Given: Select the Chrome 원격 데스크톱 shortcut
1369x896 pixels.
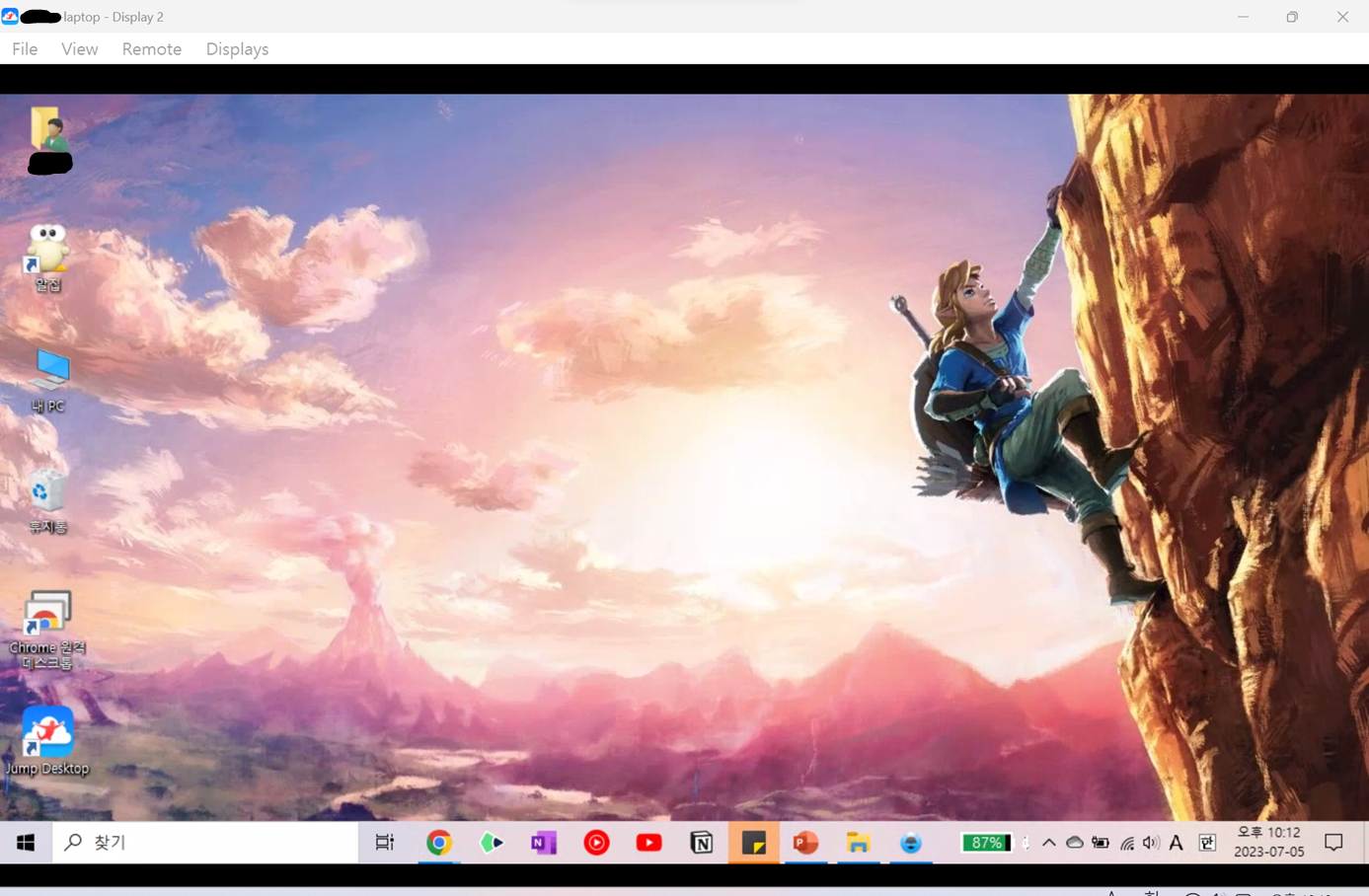Looking at the screenshot, I should [x=47, y=630].
